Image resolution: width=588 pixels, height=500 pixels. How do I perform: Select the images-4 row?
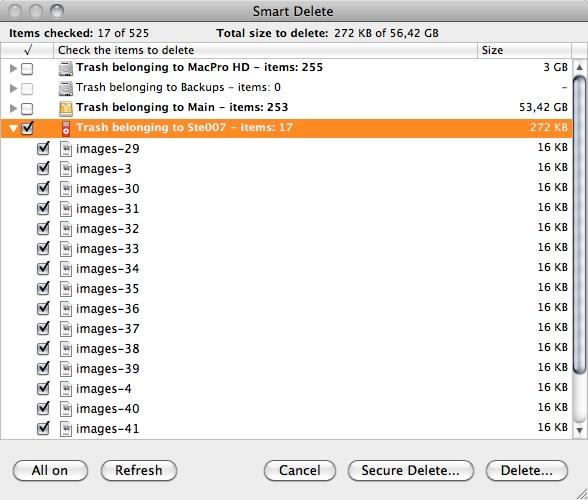tap(286, 389)
